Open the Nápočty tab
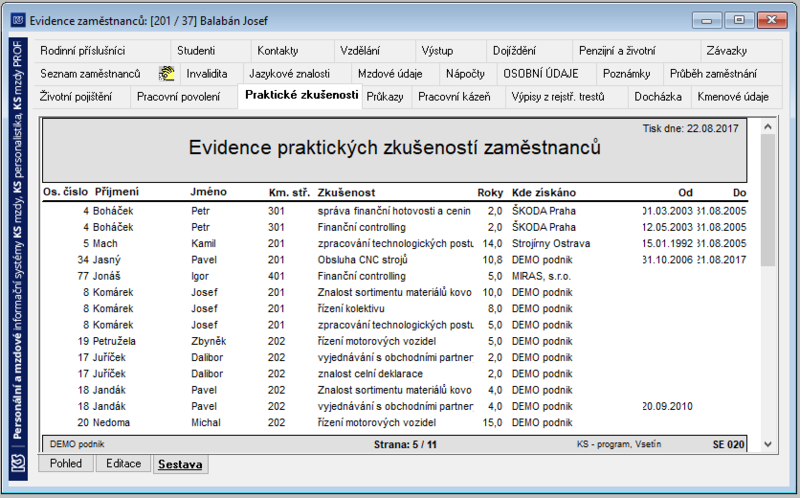 coord(468,74)
